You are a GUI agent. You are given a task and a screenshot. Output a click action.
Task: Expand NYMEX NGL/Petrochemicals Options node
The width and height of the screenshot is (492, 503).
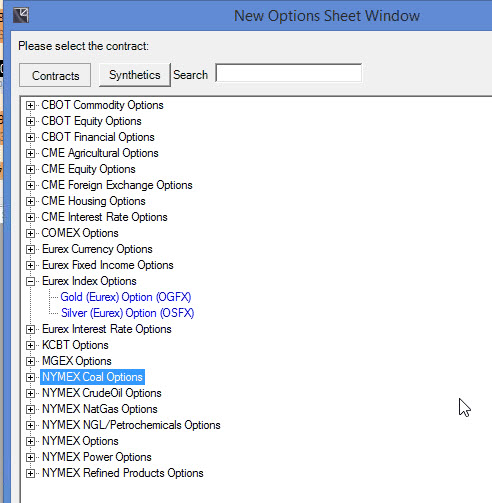(x=30, y=425)
